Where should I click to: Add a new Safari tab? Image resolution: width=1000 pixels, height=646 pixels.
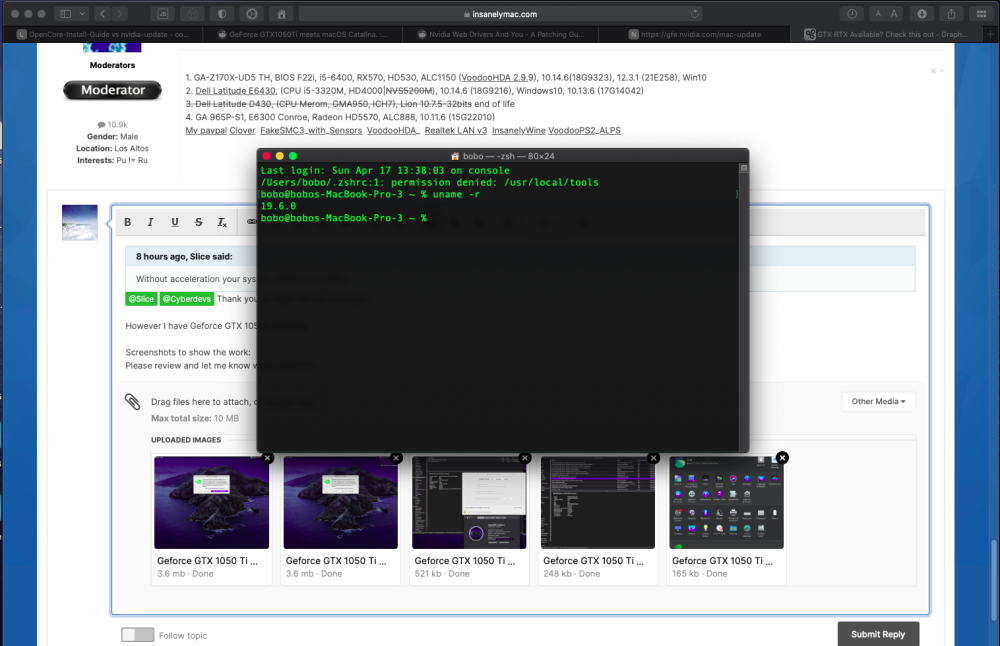pos(991,34)
